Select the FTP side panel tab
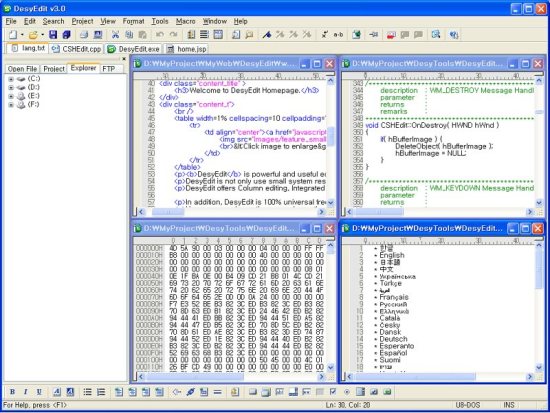550x413 pixels. pos(109,69)
